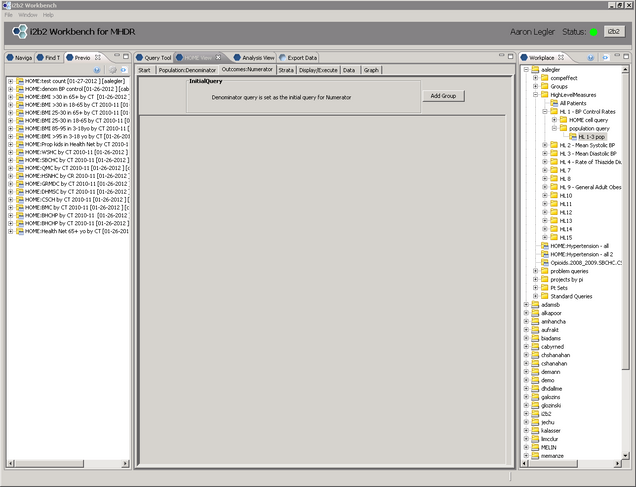Click the HOME:test count query icon
636x487 pixels.
[x=20, y=81]
